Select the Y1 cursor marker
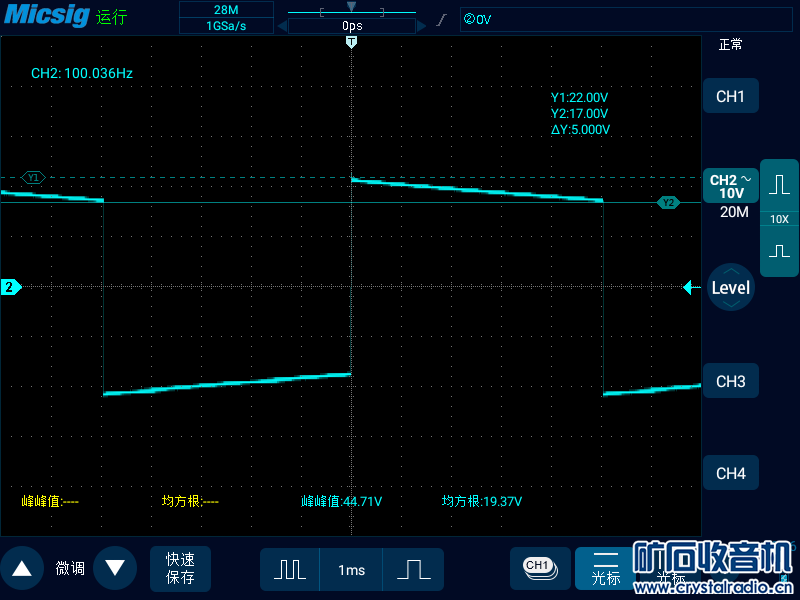The image size is (800, 600). point(33,178)
